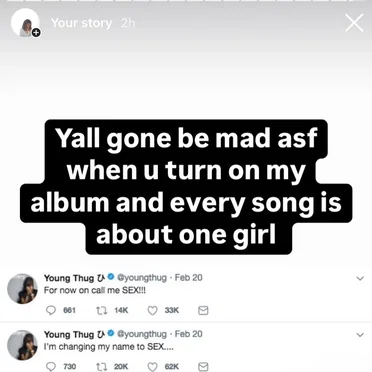Close the story with the X icon
Viewport: 372px width, 372px height.
[354, 23]
